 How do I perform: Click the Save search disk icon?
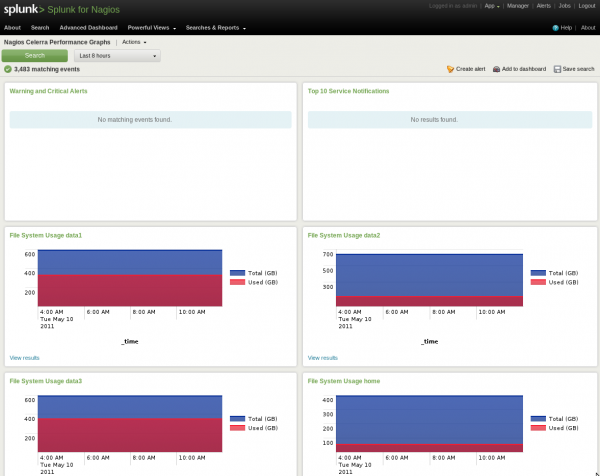(557, 69)
